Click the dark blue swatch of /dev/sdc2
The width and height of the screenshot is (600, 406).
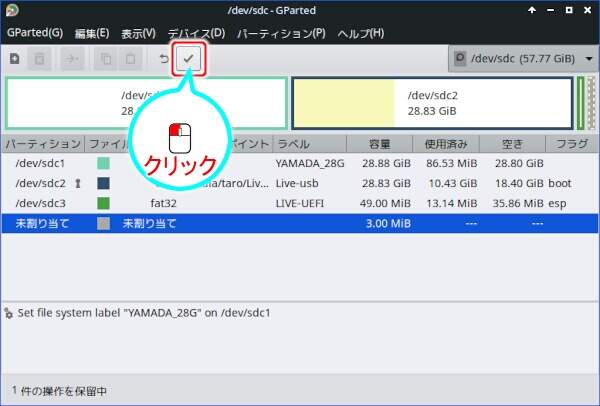[103, 183]
